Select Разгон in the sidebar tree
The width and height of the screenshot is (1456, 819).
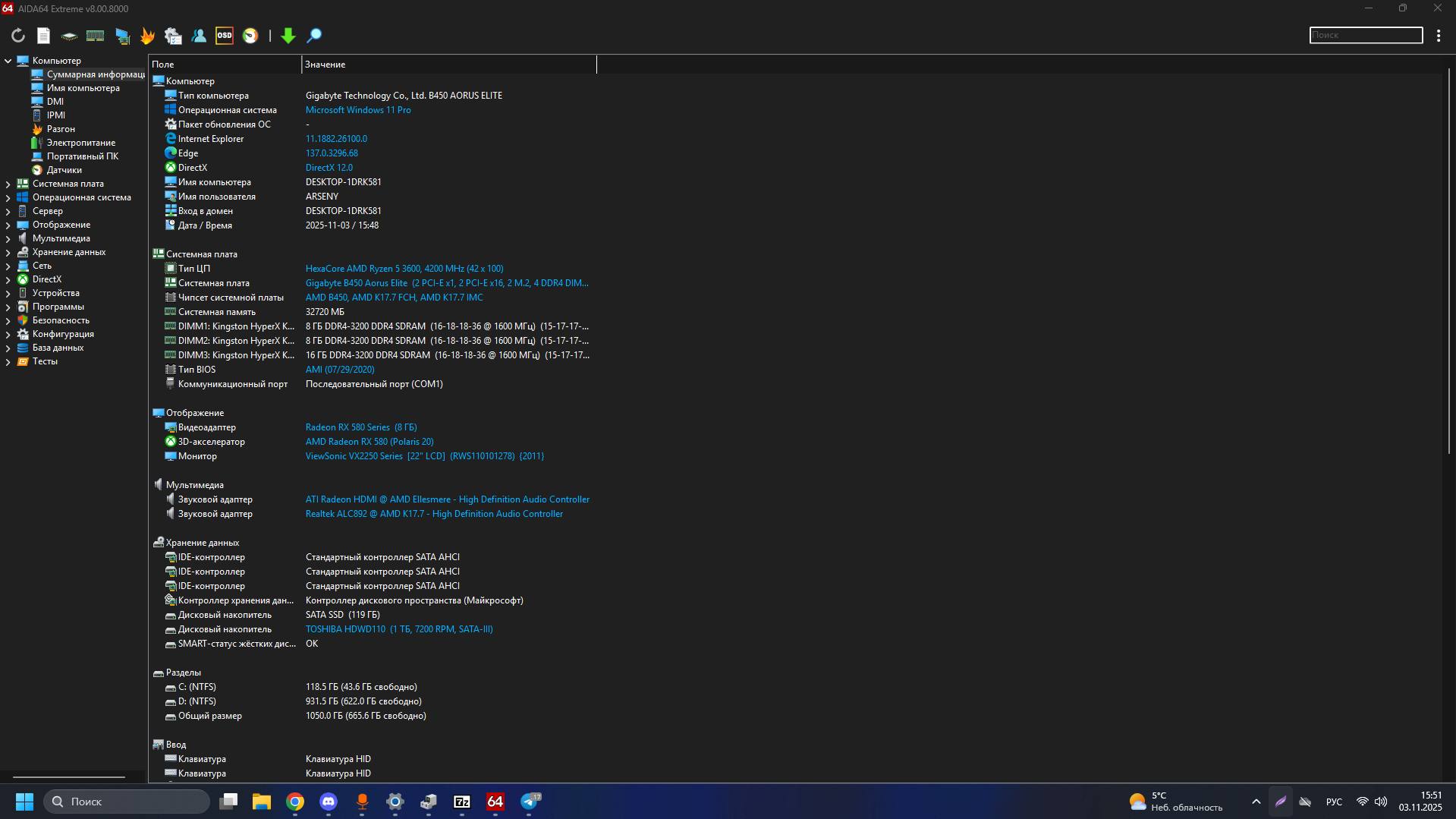pyautogui.click(x=61, y=129)
